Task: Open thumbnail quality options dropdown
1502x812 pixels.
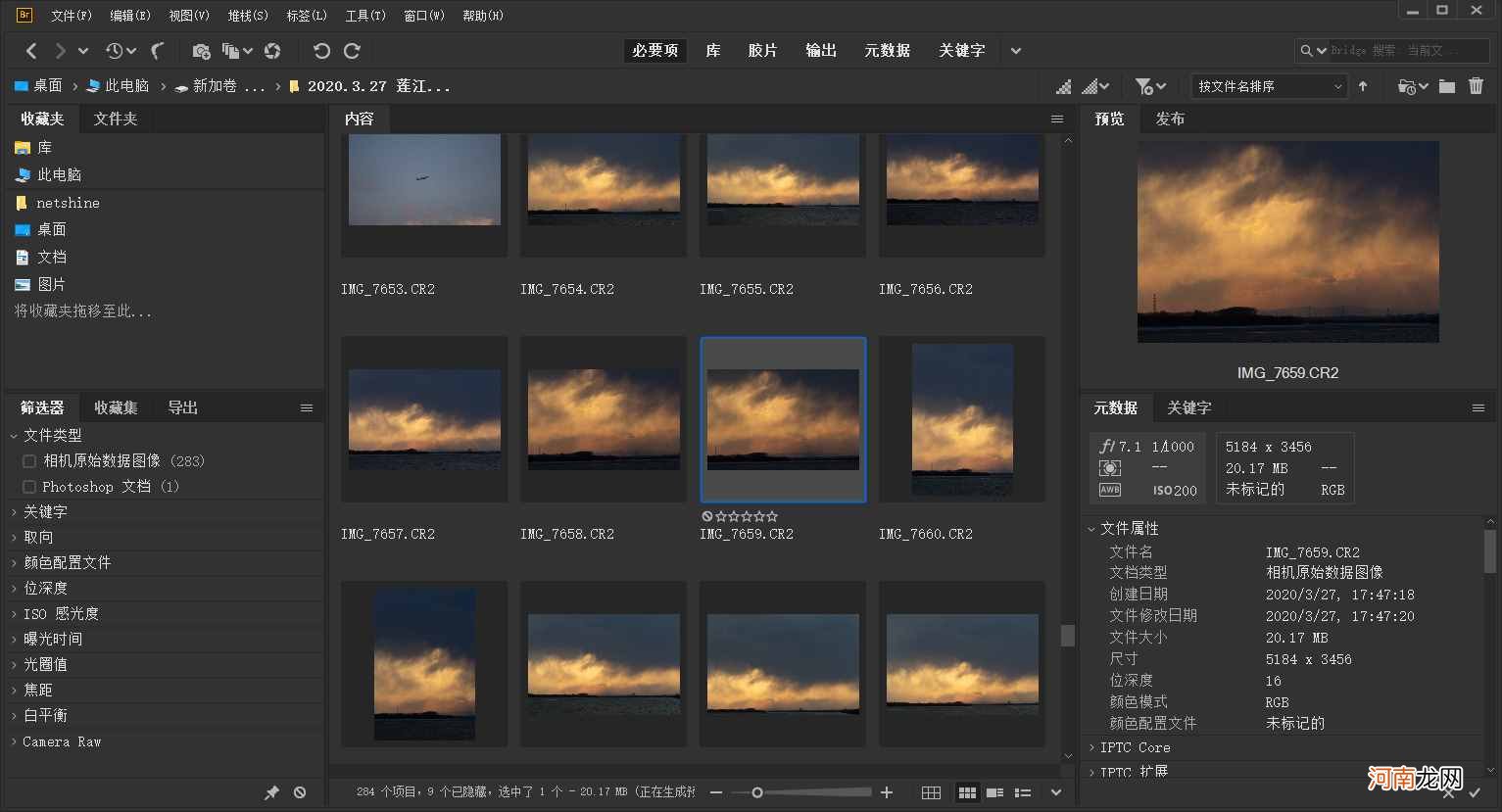Action: pyautogui.click(x=1095, y=87)
